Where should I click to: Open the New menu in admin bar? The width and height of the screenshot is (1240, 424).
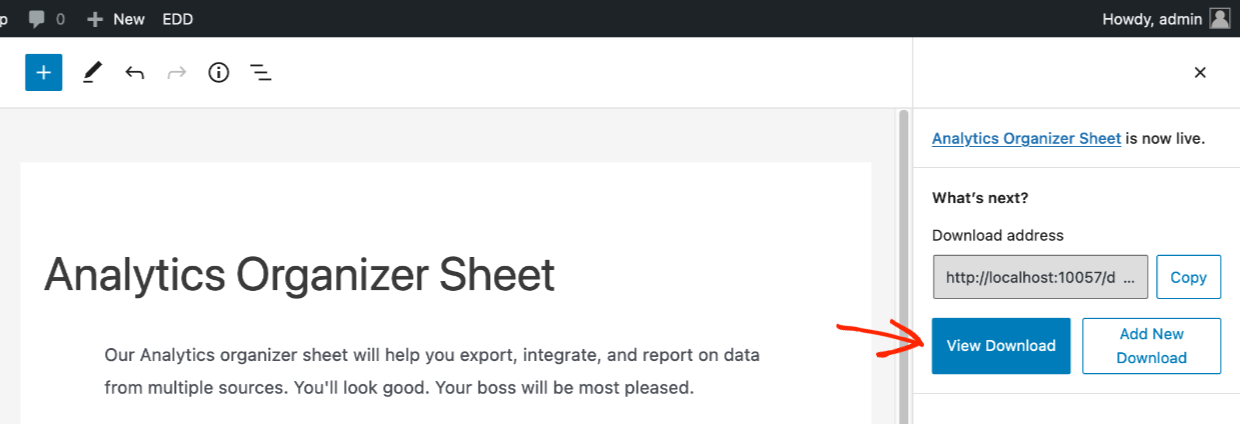click(116, 19)
